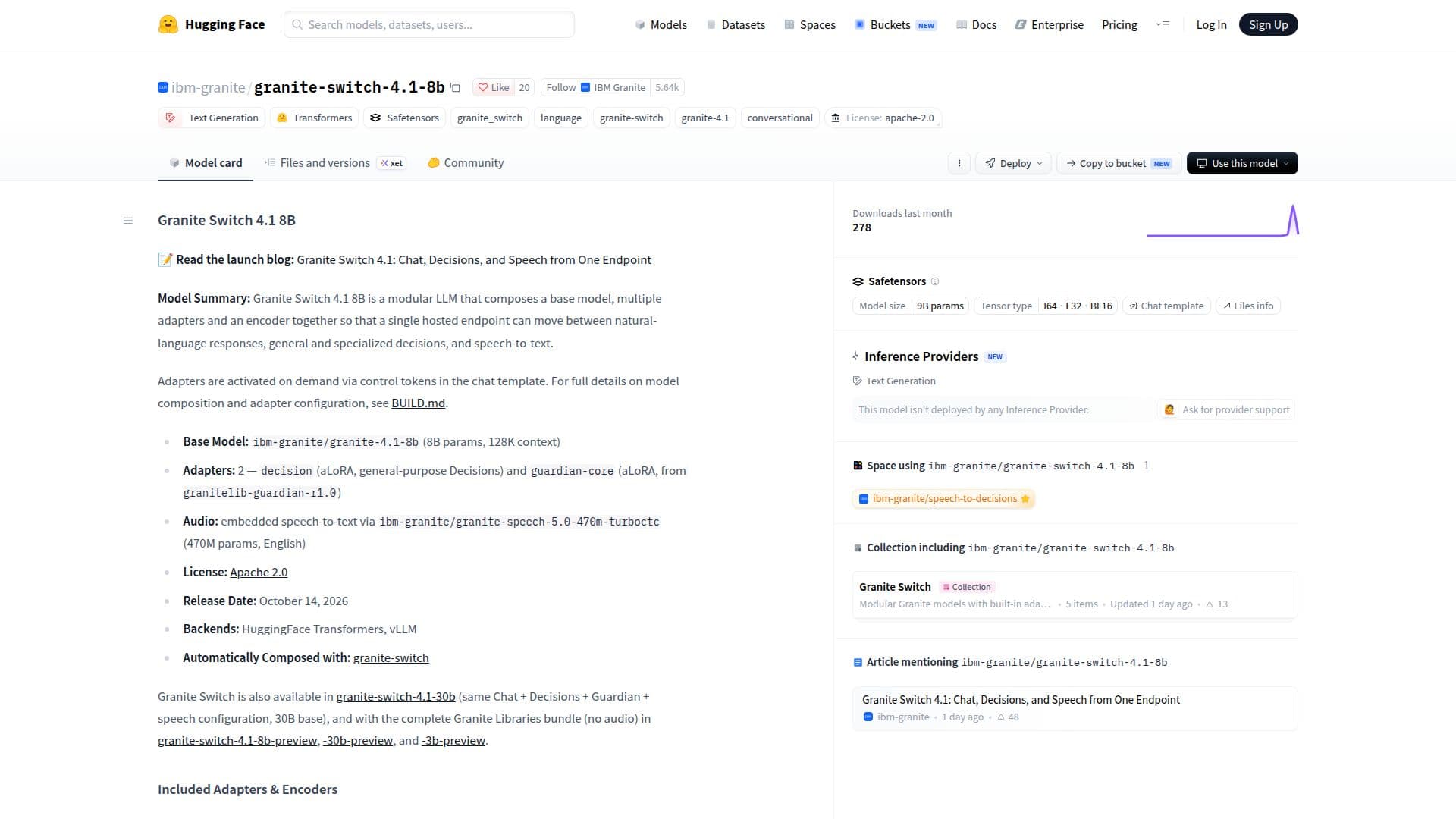
Task: Click the Safetensors tag
Action: tap(405, 118)
